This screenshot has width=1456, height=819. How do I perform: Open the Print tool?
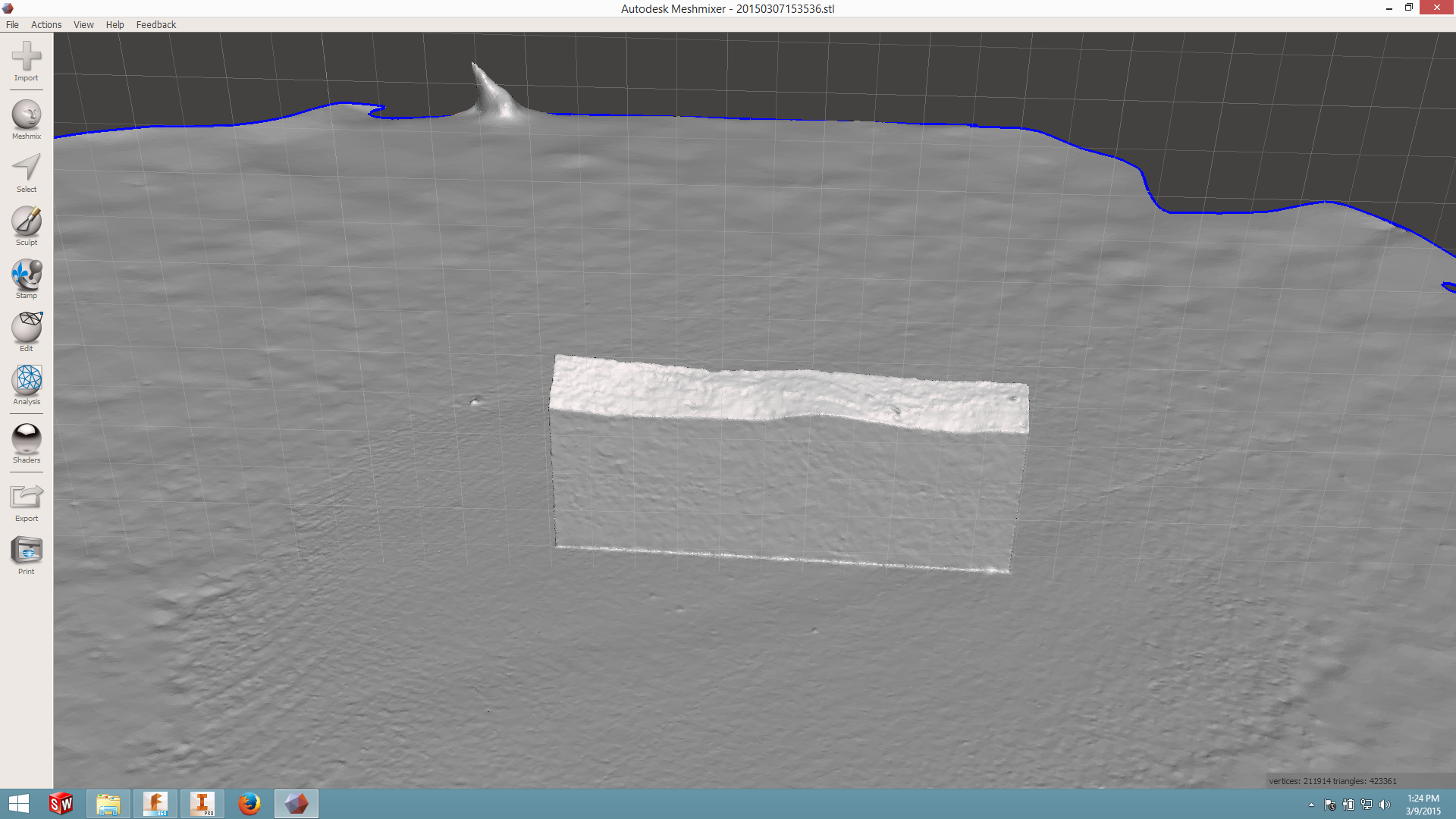pyautogui.click(x=27, y=554)
